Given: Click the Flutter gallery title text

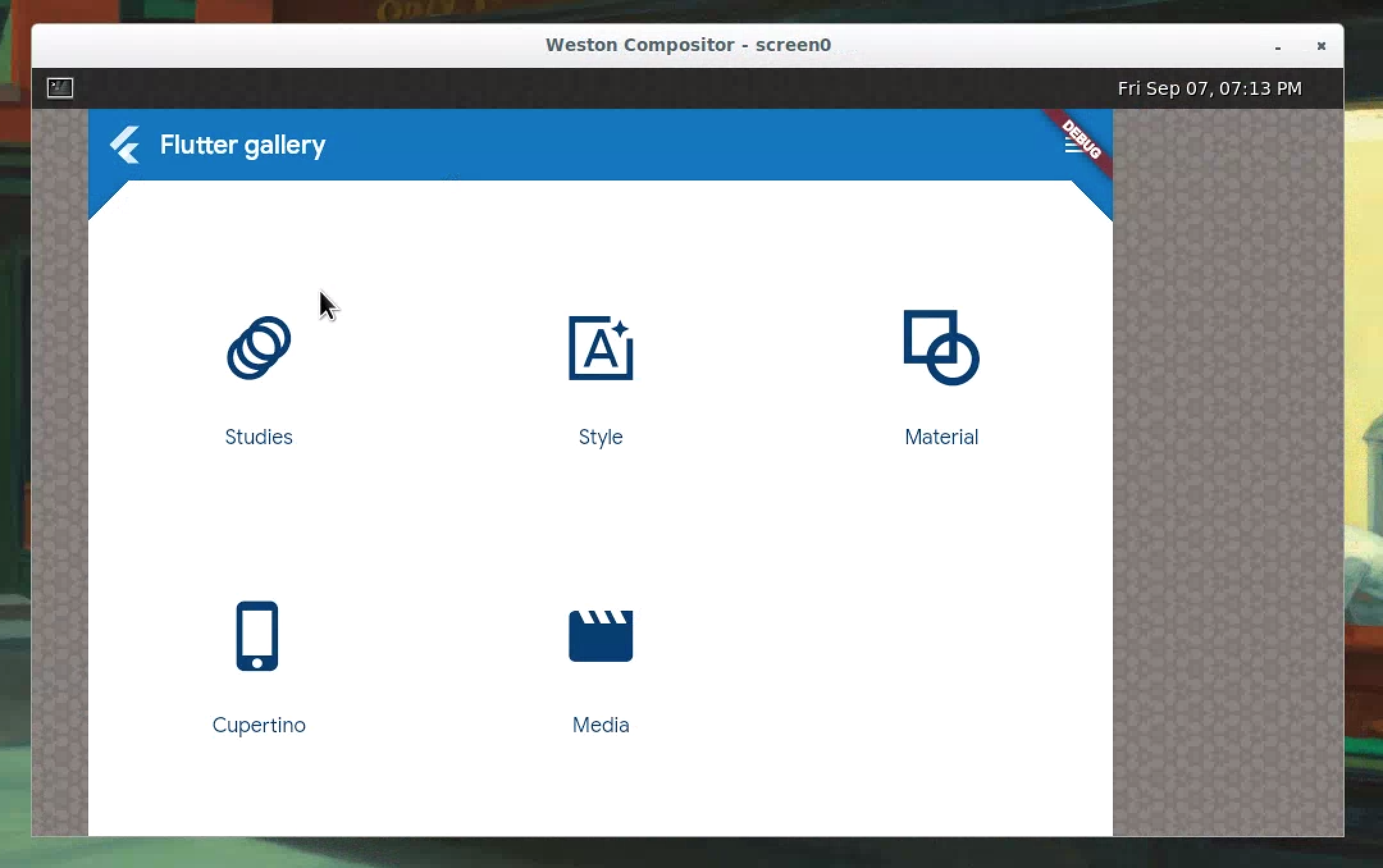Looking at the screenshot, I should click(x=243, y=145).
